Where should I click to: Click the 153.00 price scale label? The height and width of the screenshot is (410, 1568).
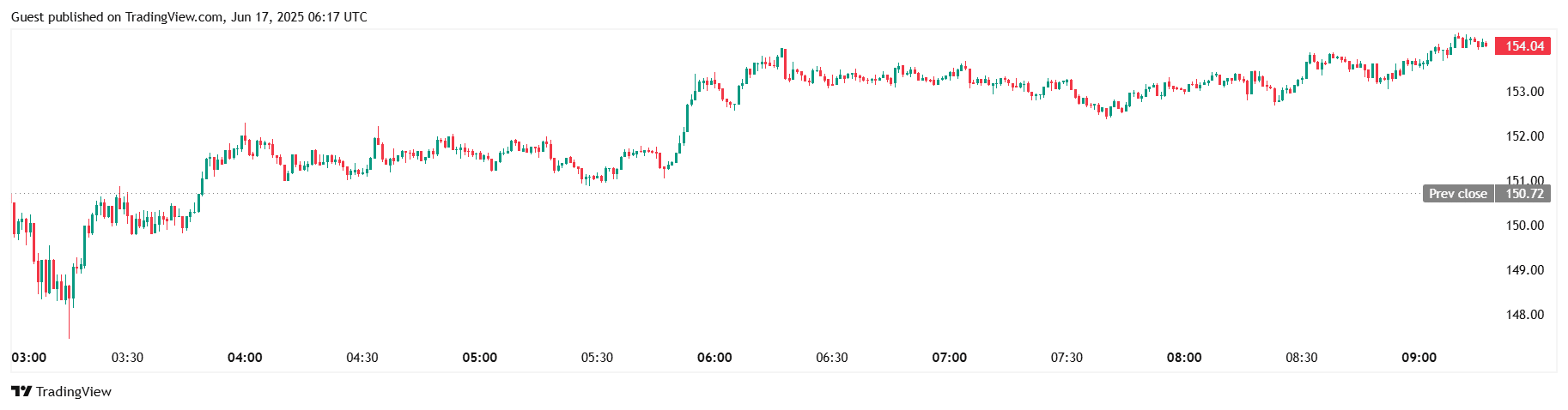1525,92
